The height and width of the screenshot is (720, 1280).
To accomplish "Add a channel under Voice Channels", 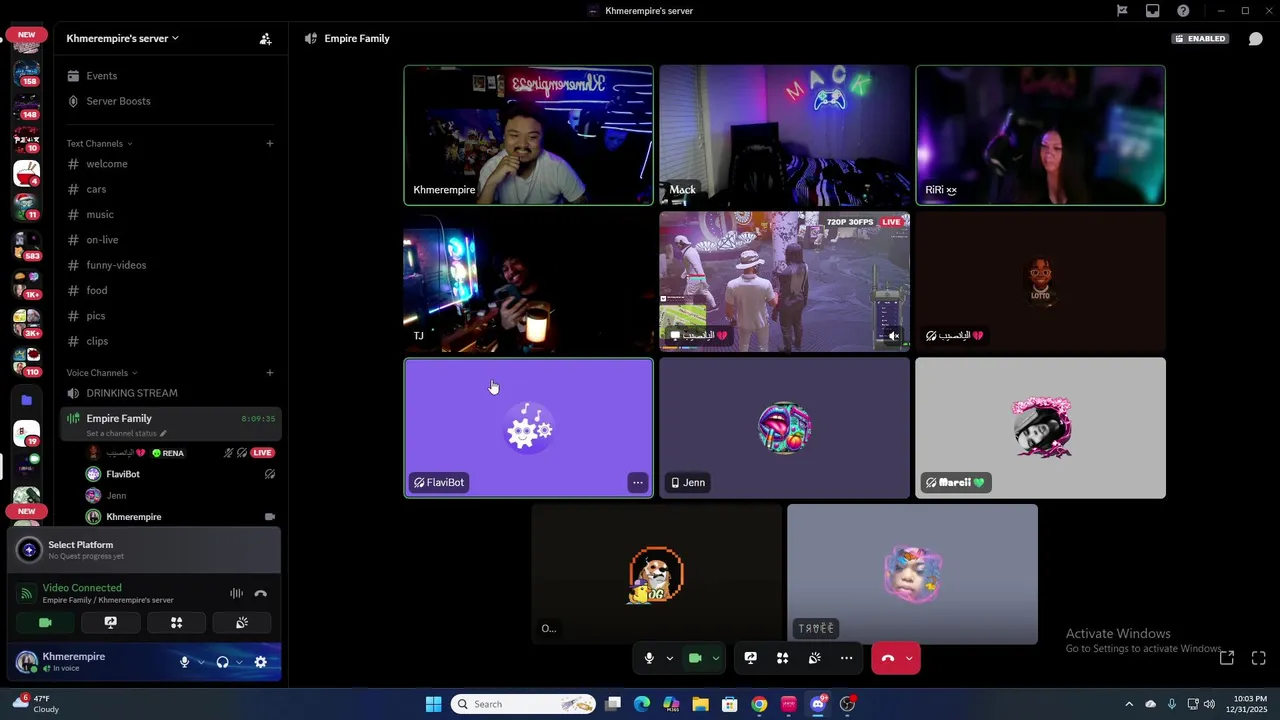I will [269, 373].
